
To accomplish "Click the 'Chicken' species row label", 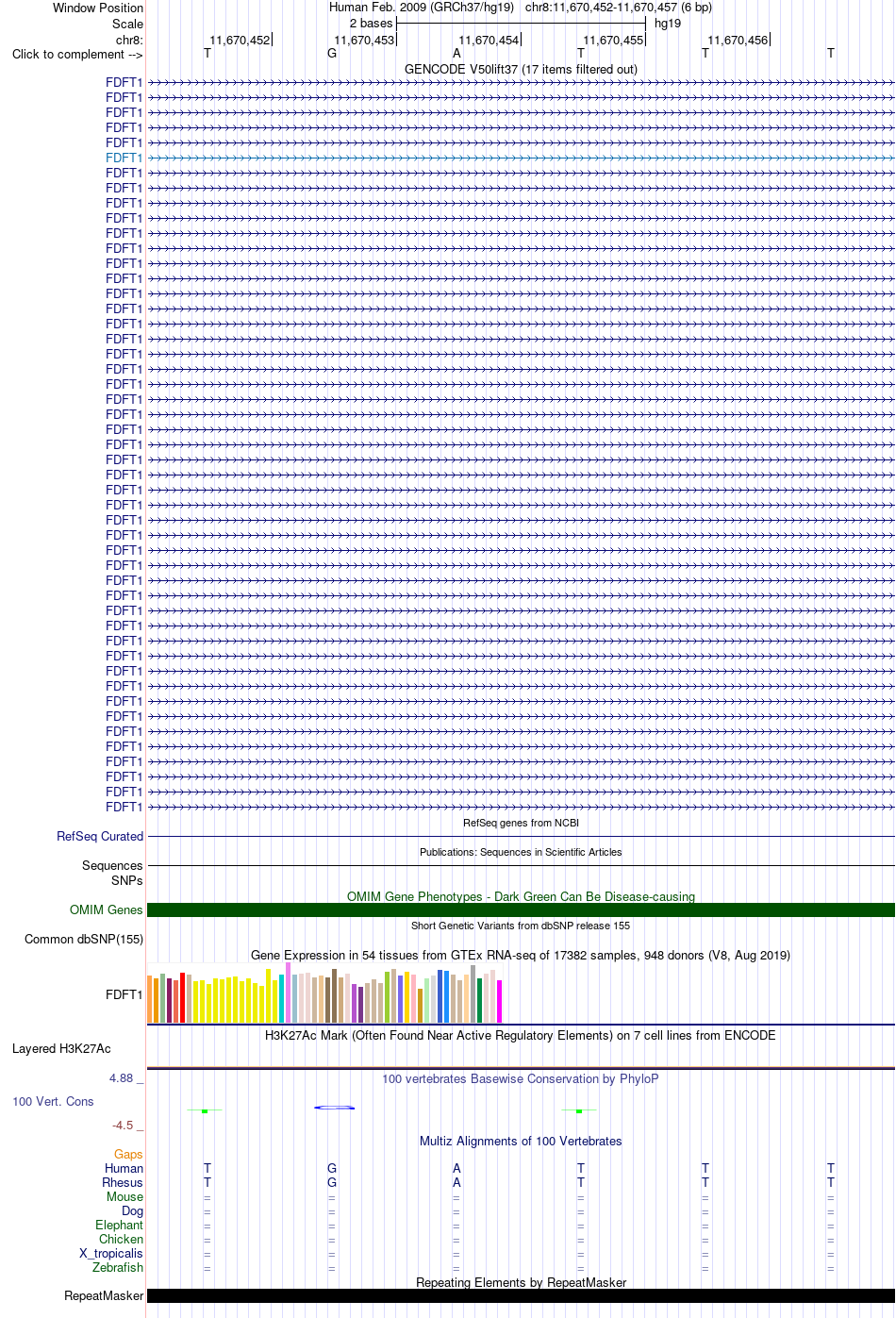I will [121, 1239].
